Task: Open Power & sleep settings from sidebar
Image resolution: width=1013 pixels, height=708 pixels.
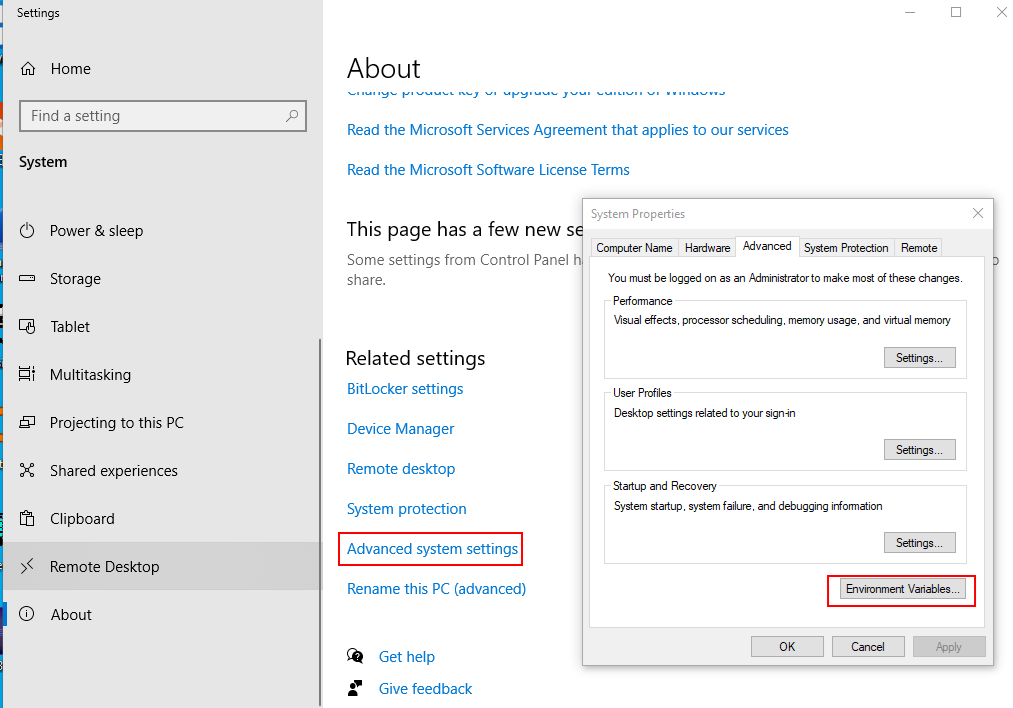Action: [x=27, y=230]
